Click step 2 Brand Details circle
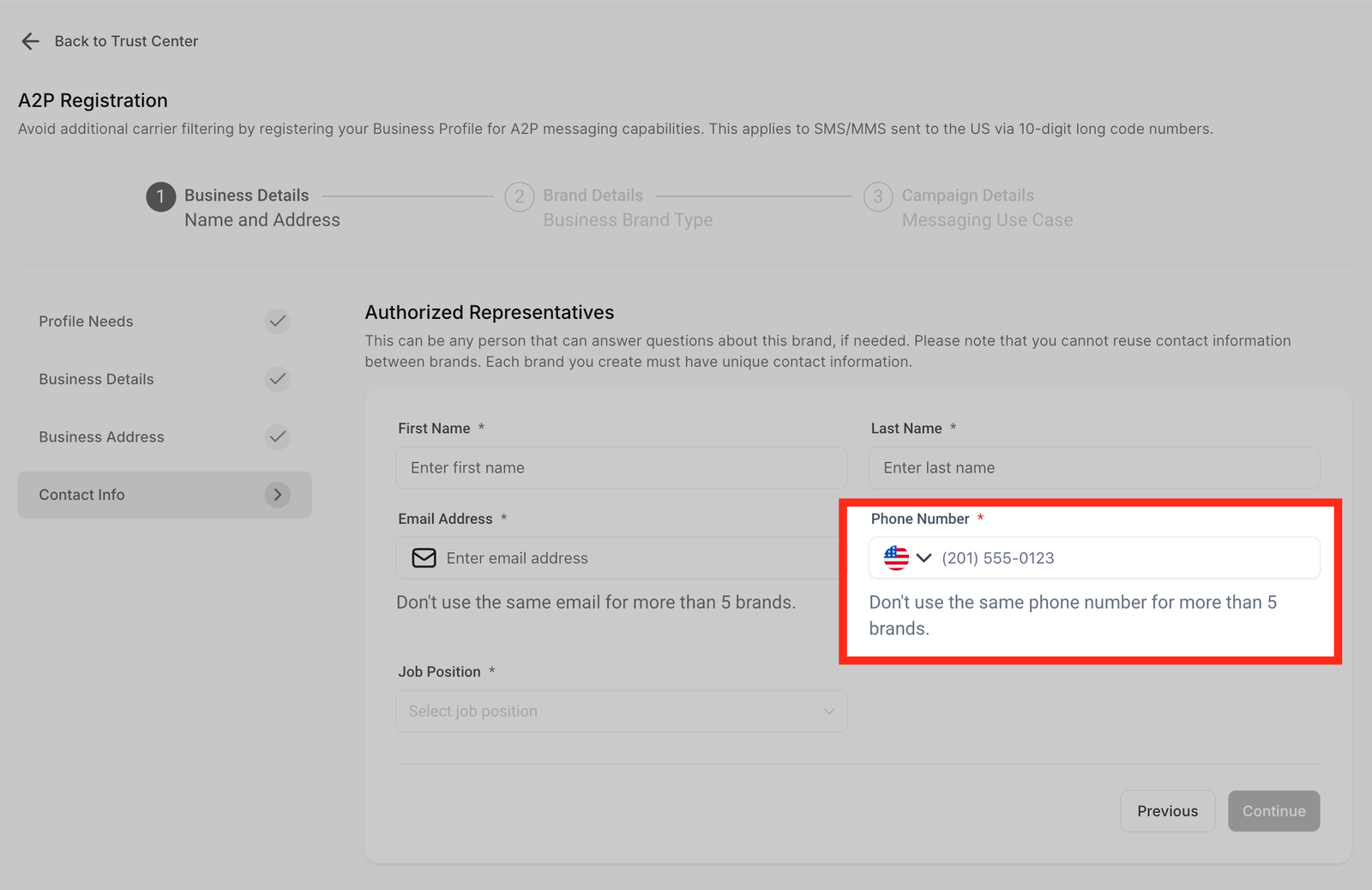Screen dimensions: 1372x890 (519, 196)
